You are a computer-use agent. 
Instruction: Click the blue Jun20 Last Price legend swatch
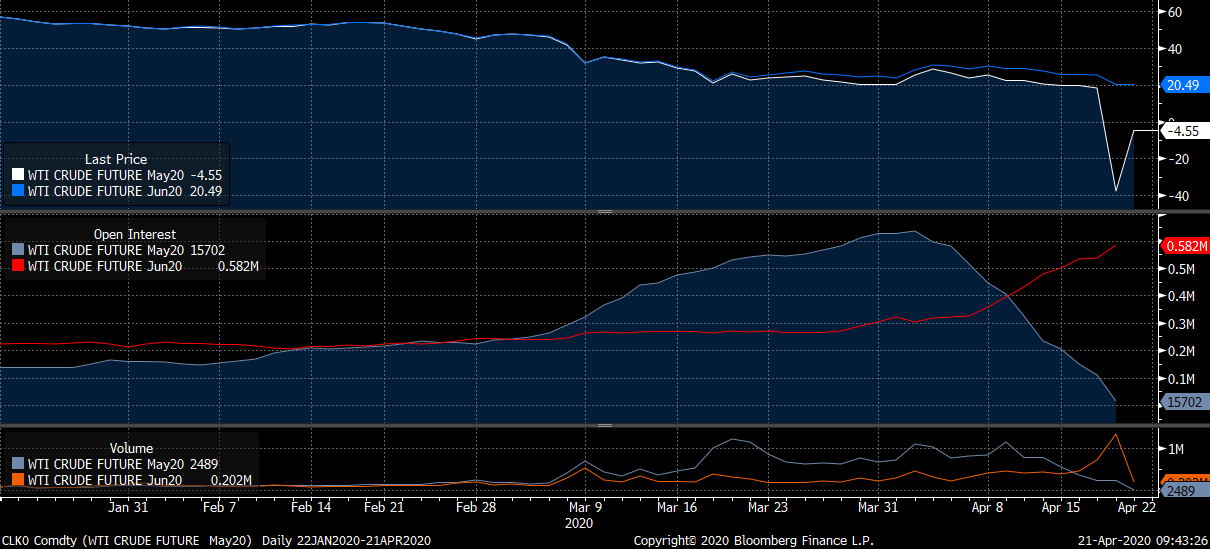(18, 191)
